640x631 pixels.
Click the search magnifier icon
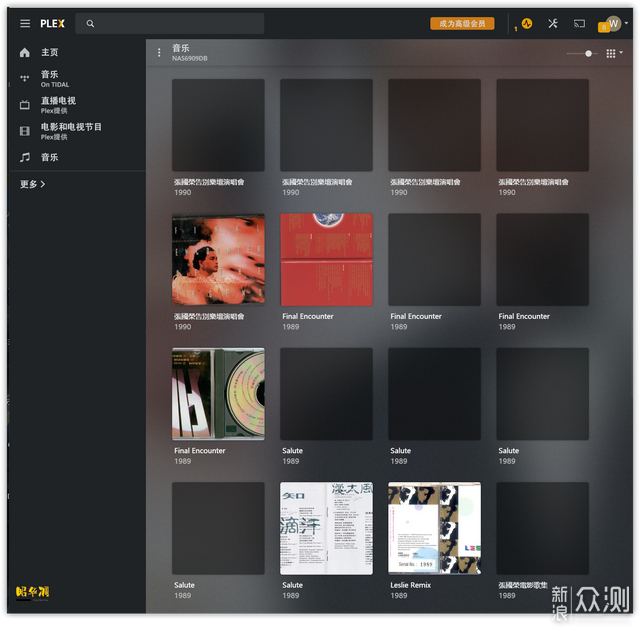(x=90, y=24)
